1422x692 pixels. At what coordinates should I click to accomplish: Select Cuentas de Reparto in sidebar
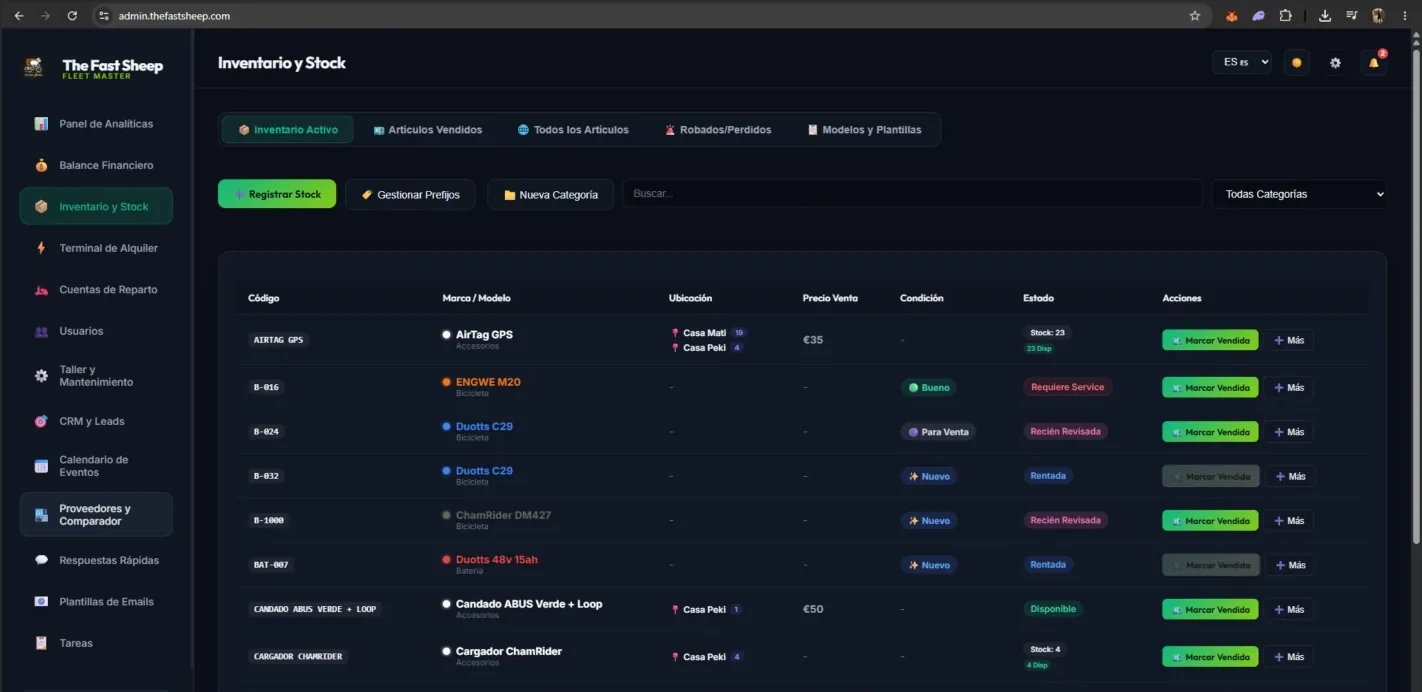tap(96, 290)
